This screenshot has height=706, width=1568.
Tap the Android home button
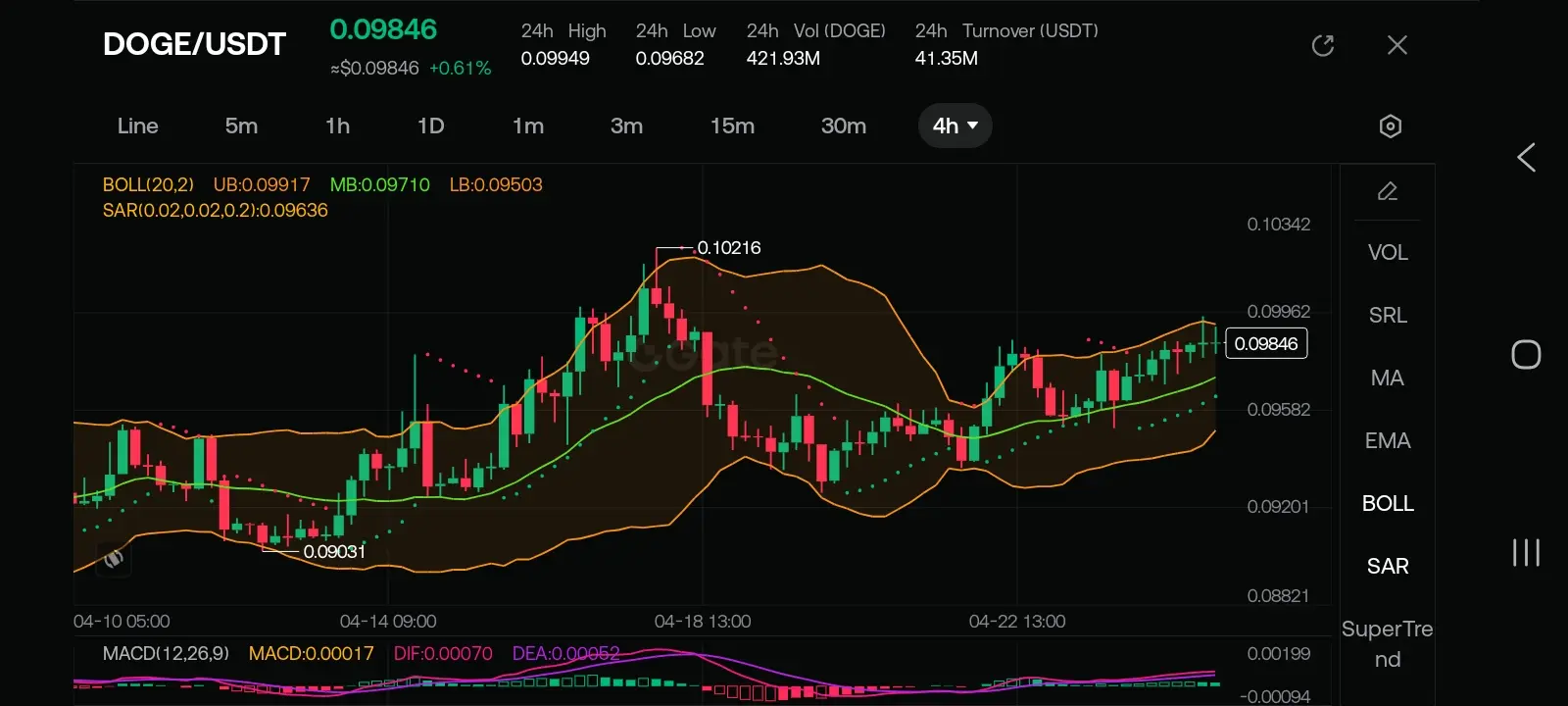(x=1526, y=354)
